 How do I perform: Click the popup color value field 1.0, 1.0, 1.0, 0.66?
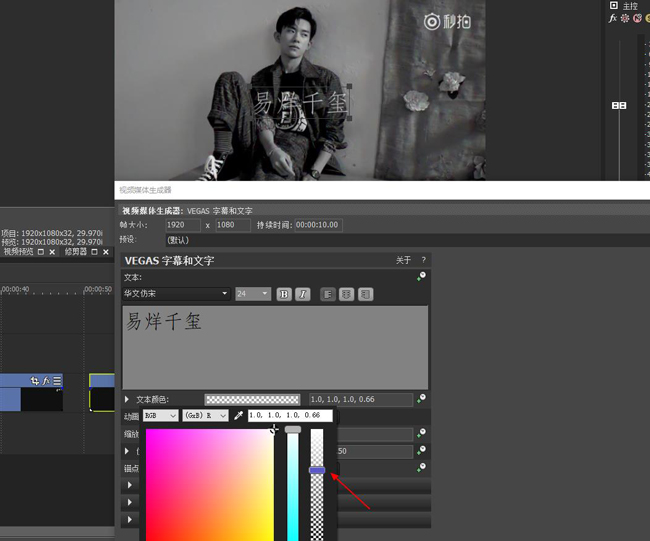[x=290, y=415]
